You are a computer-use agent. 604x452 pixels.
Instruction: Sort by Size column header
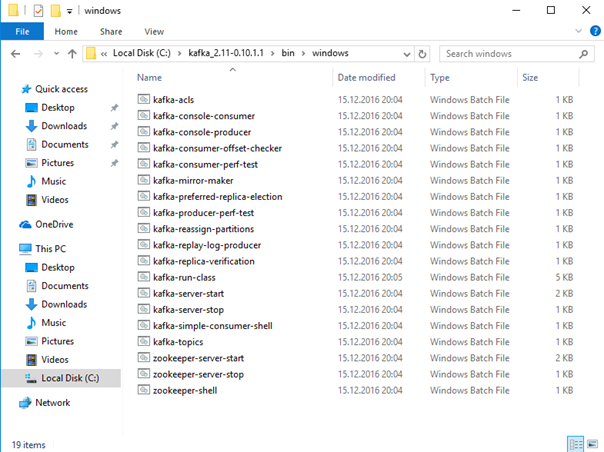click(x=530, y=77)
